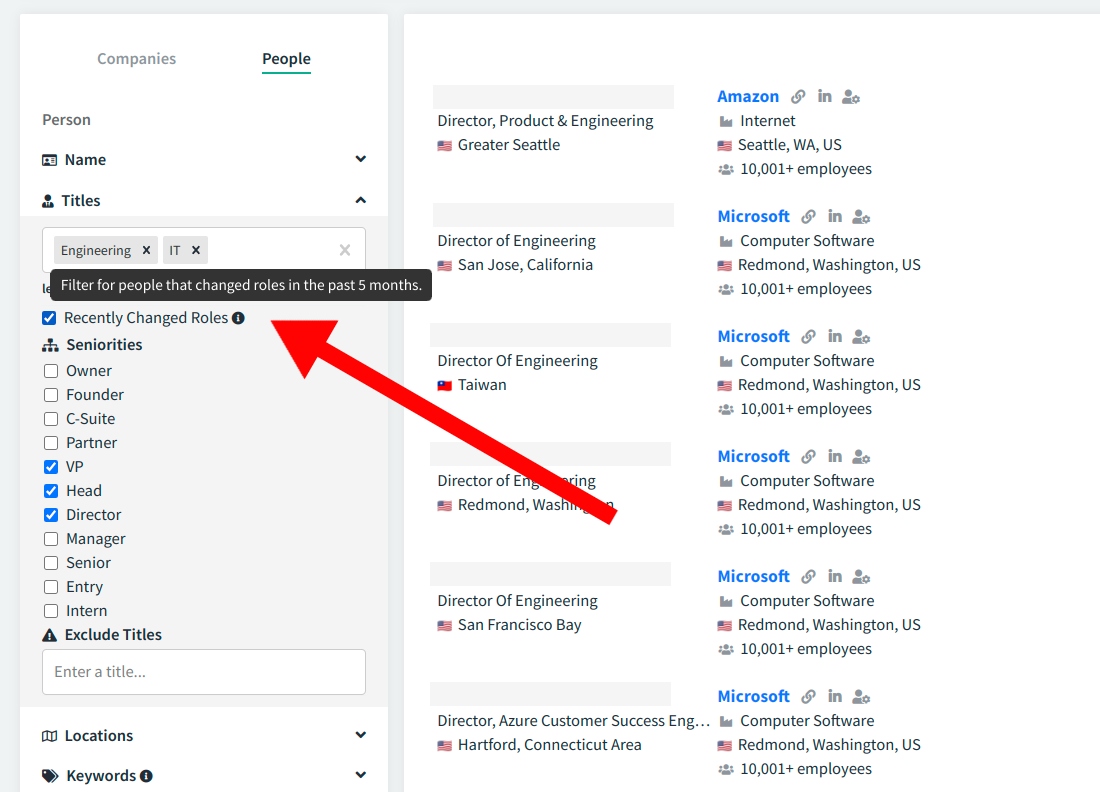Open website link icon for Microsoft in Hartford row

(x=809, y=696)
